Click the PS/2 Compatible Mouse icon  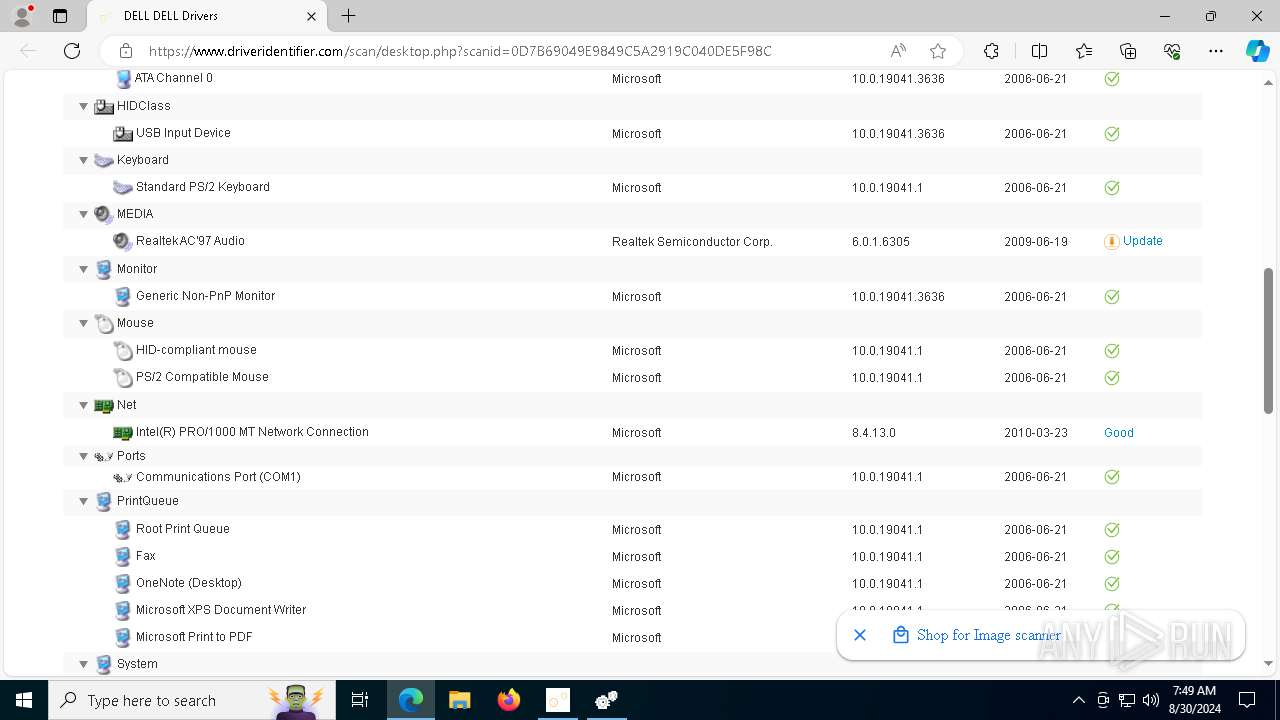click(x=123, y=377)
